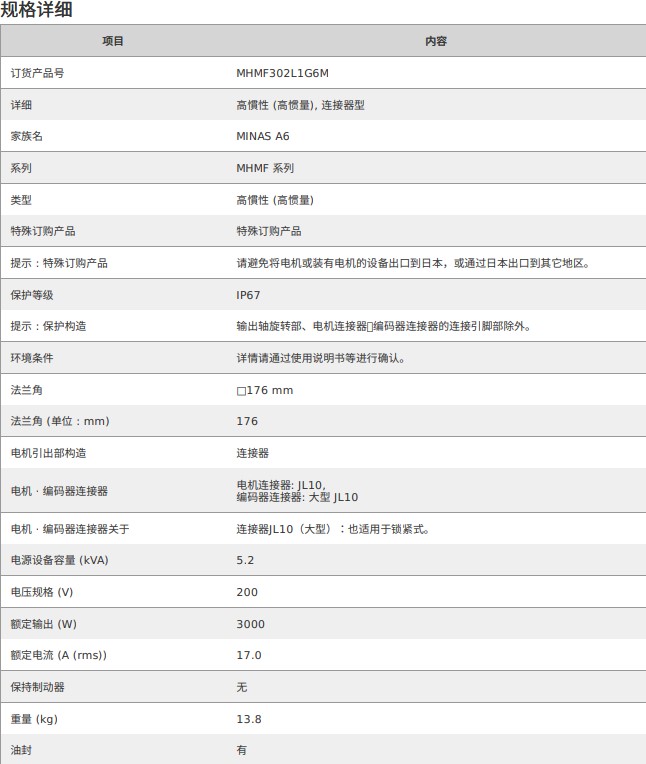Click the '环境条件' row label
This screenshot has height=764, width=646.
[x=32, y=358]
